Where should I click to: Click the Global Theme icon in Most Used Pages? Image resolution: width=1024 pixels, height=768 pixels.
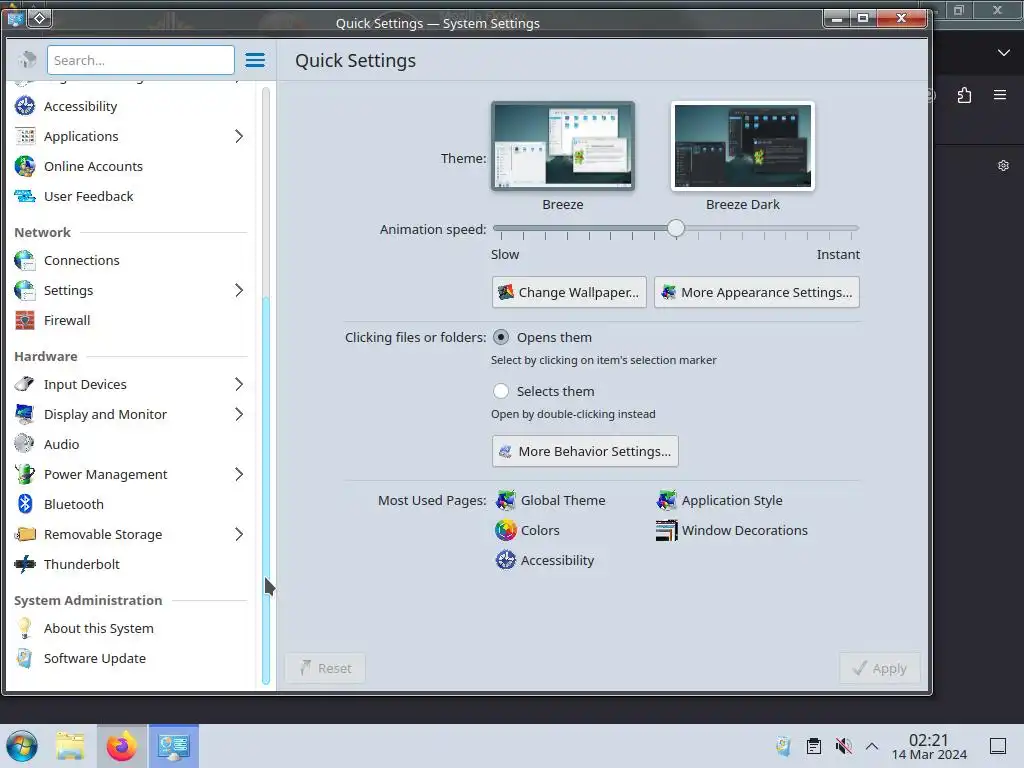click(x=505, y=500)
